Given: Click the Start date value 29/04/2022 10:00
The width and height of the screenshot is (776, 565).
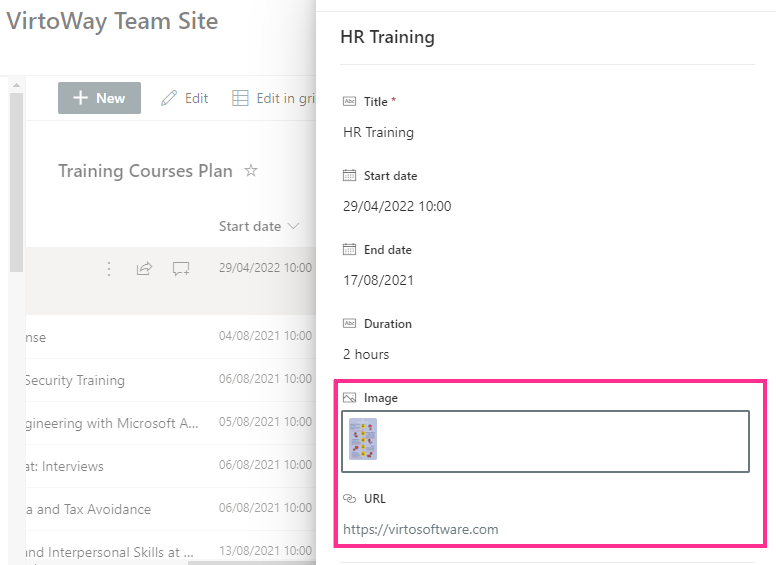Looking at the screenshot, I should click(397, 206).
